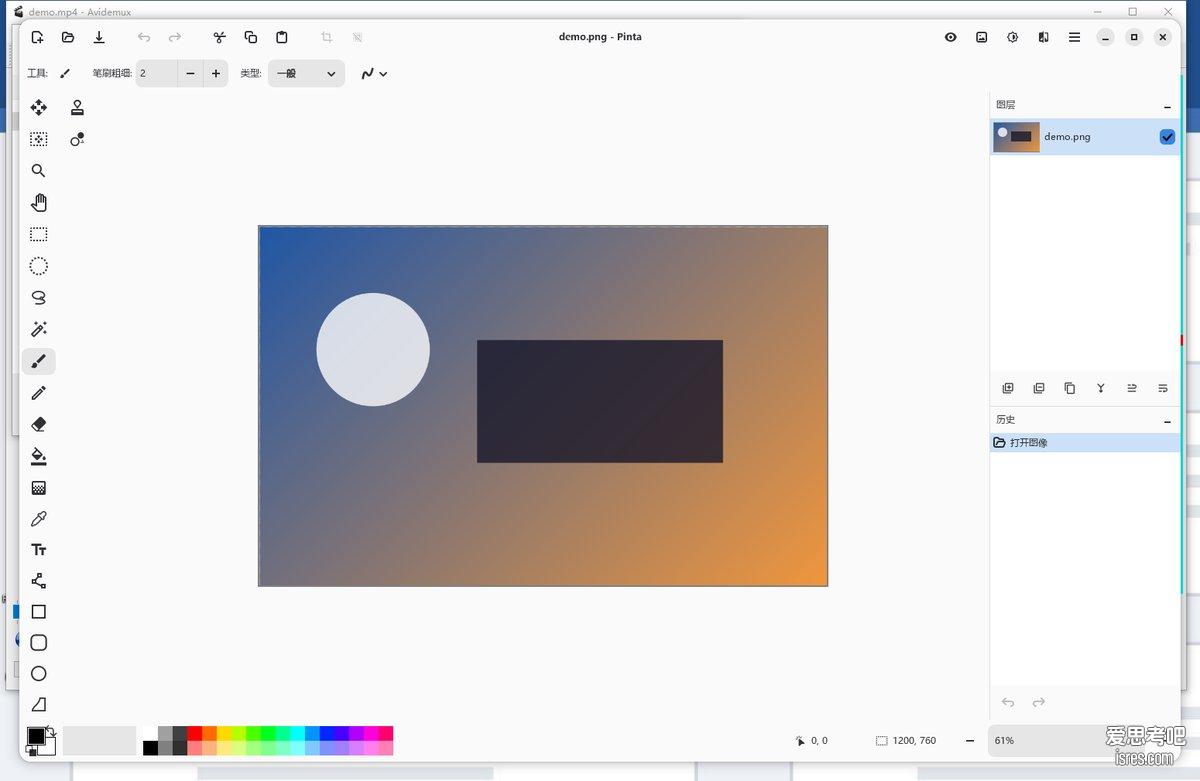Open the Image menu in header
Screen dimensions: 1200x781
(x=982, y=37)
